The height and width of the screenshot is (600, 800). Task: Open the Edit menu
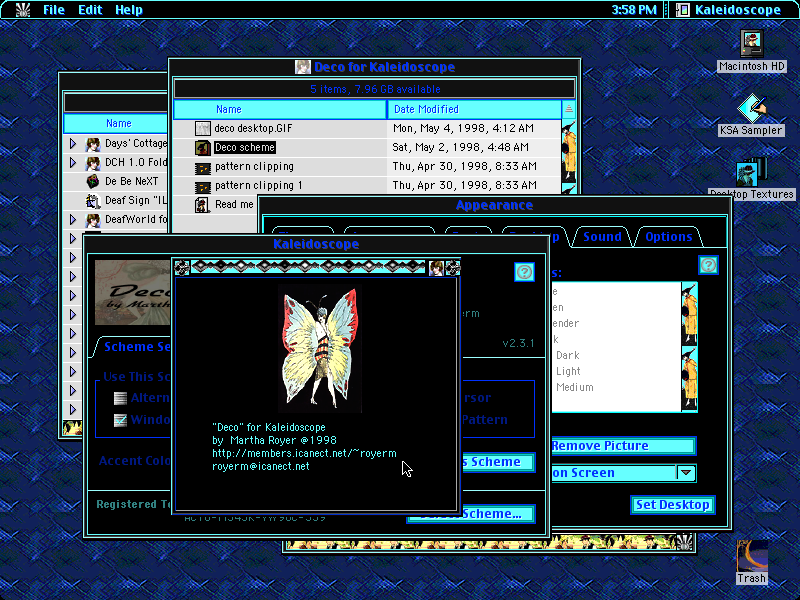pyautogui.click(x=90, y=10)
